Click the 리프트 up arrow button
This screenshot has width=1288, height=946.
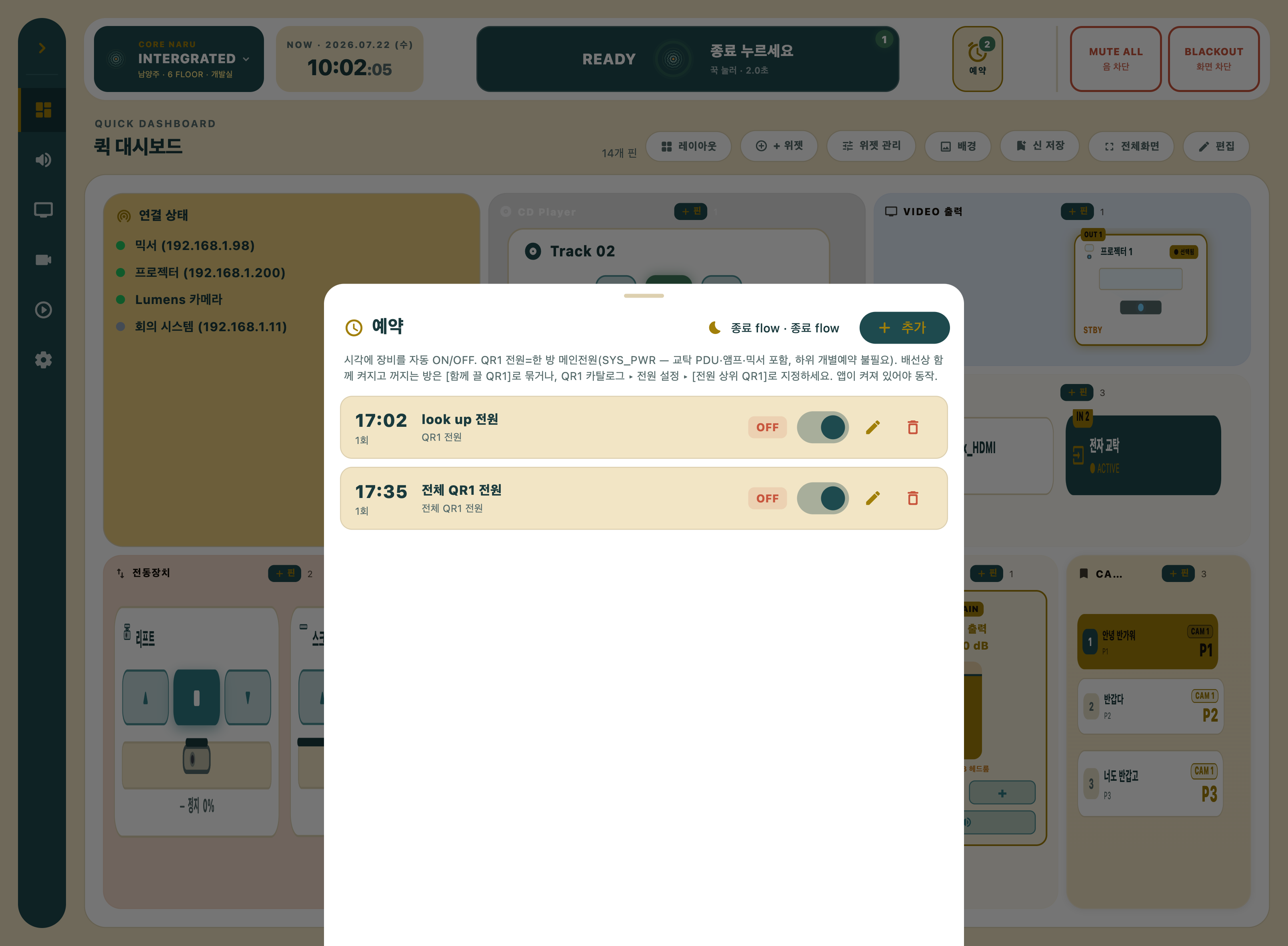146,697
